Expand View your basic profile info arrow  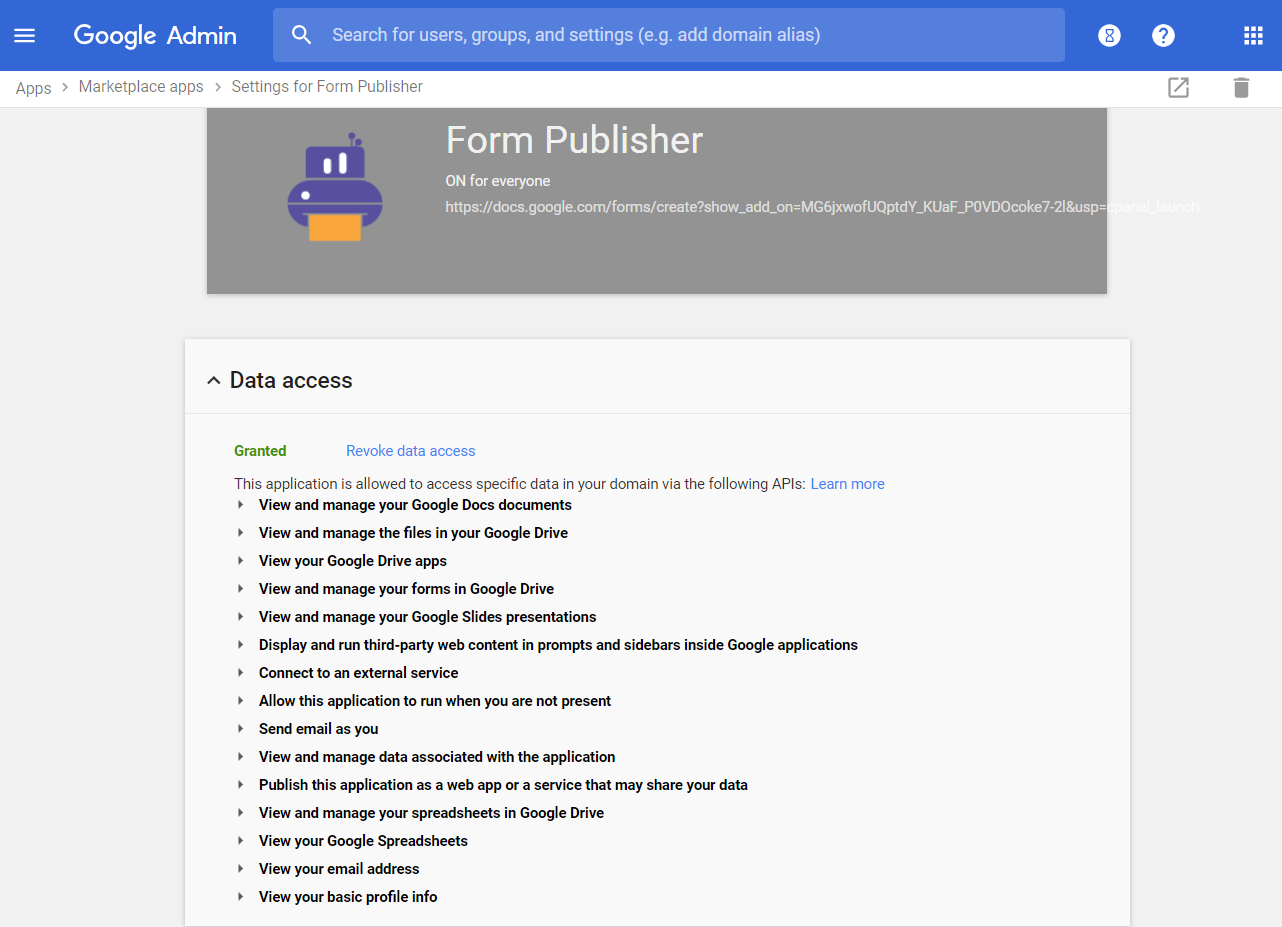[x=241, y=897]
